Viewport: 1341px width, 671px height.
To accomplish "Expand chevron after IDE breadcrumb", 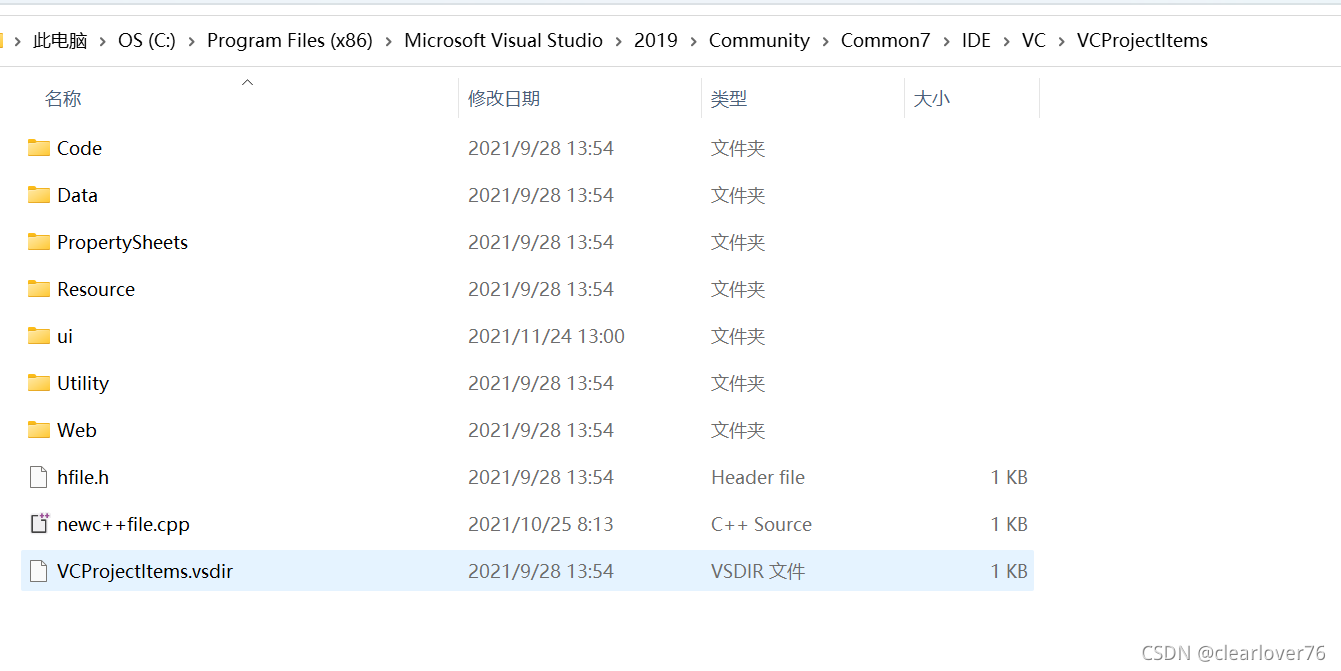I will pyautogui.click(x=1007, y=41).
